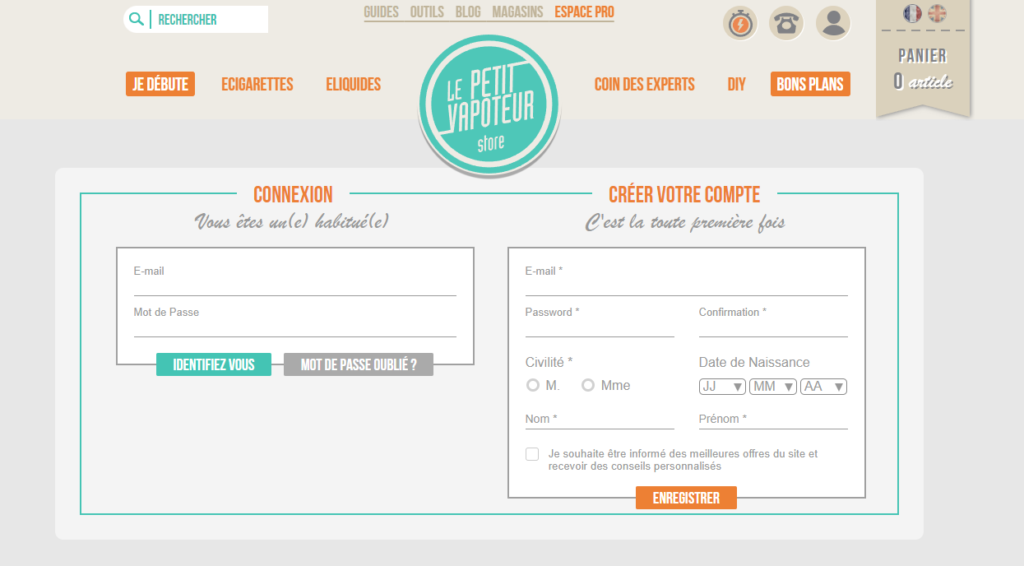1024x566 pixels.
Task: Check the newsletter offers checkbox
Action: click(x=532, y=454)
